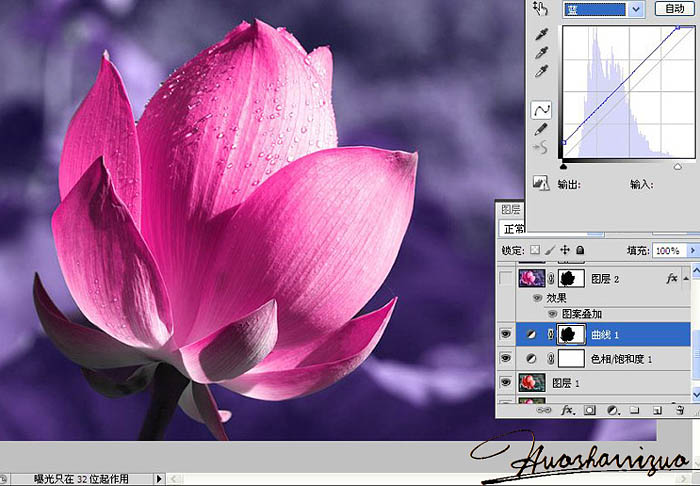
Task: Collapse effects list on 图层 2
Action: (688, 278)
